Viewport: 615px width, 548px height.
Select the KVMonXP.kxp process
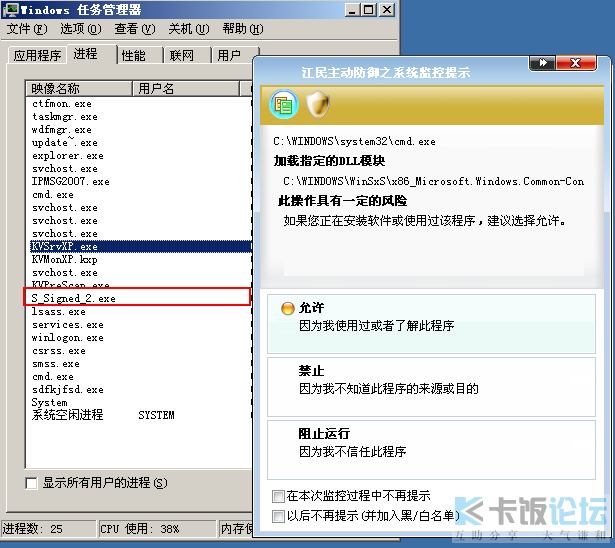pyautogui.click(x=65, y=259)
